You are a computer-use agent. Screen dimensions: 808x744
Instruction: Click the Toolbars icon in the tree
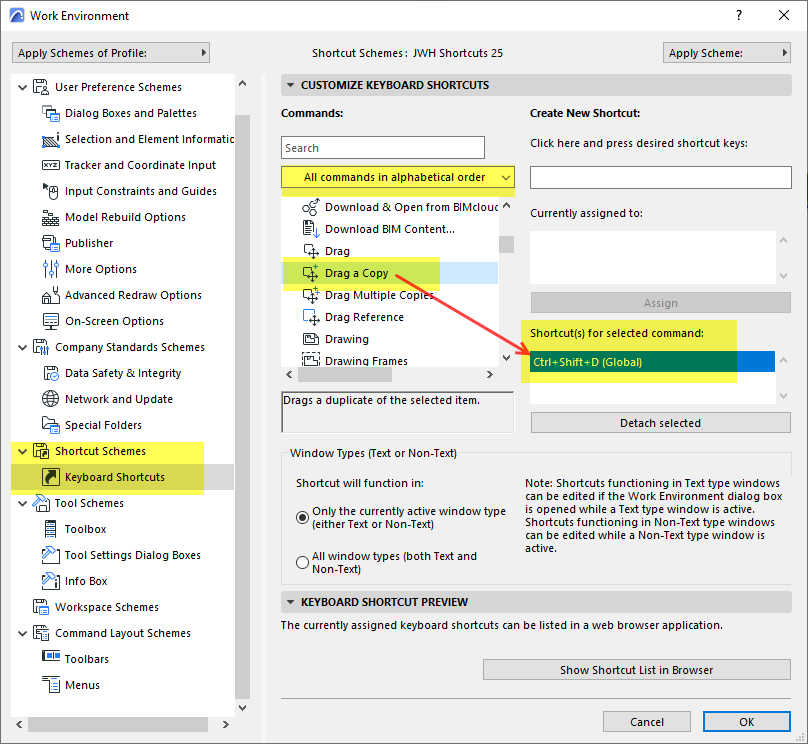(x=50, y=656)
